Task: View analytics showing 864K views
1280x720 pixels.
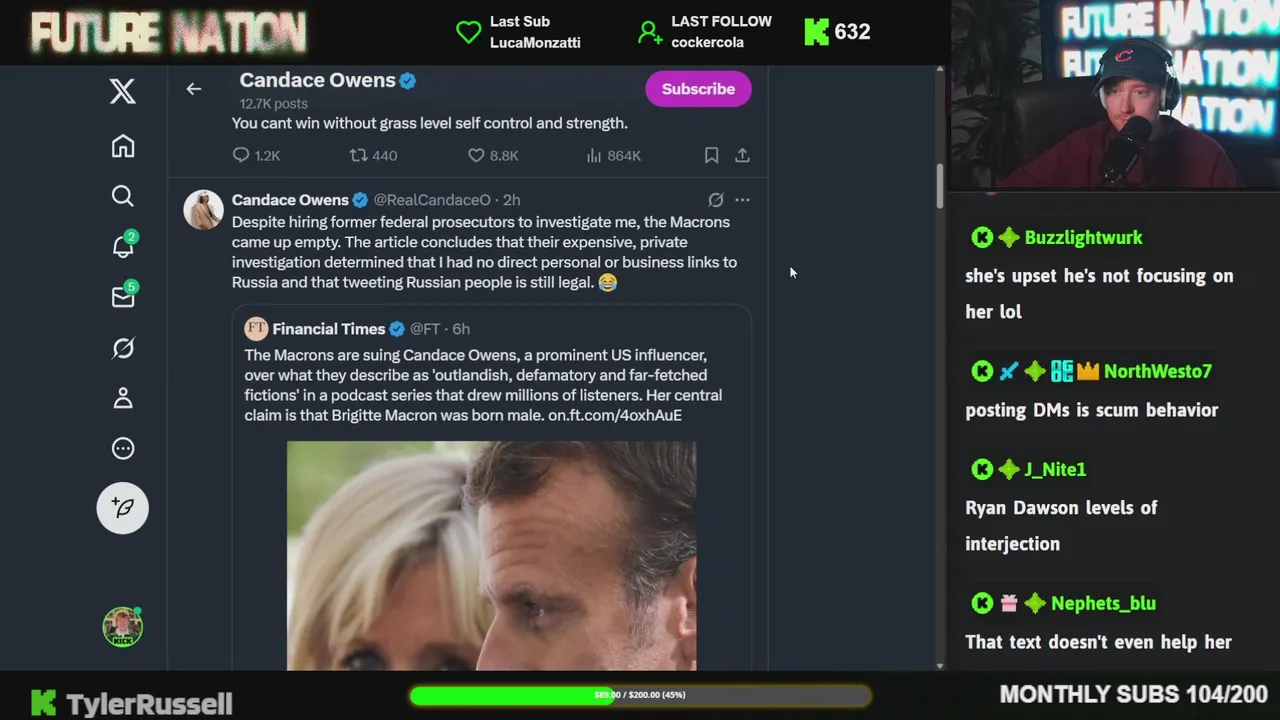Action: coord(594,155)
